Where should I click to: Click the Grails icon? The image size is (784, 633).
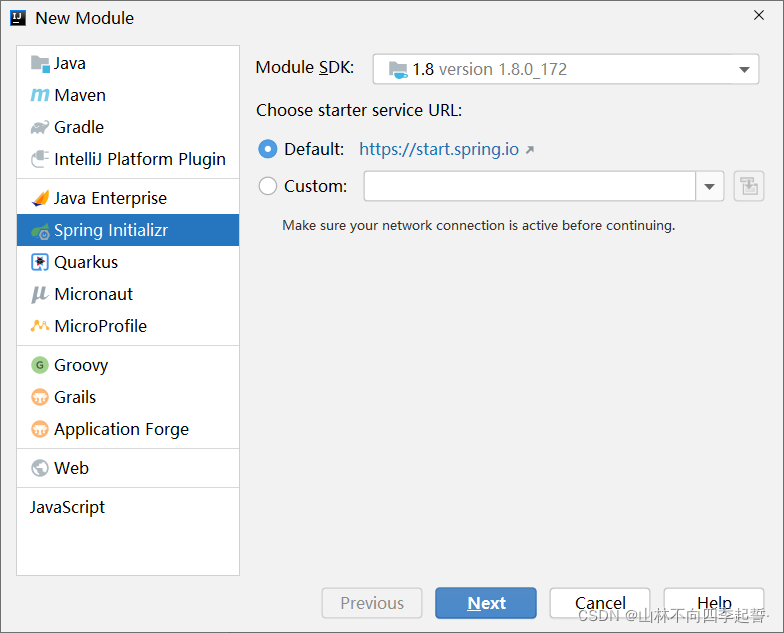pyautogui.click(x=40, y=398)
